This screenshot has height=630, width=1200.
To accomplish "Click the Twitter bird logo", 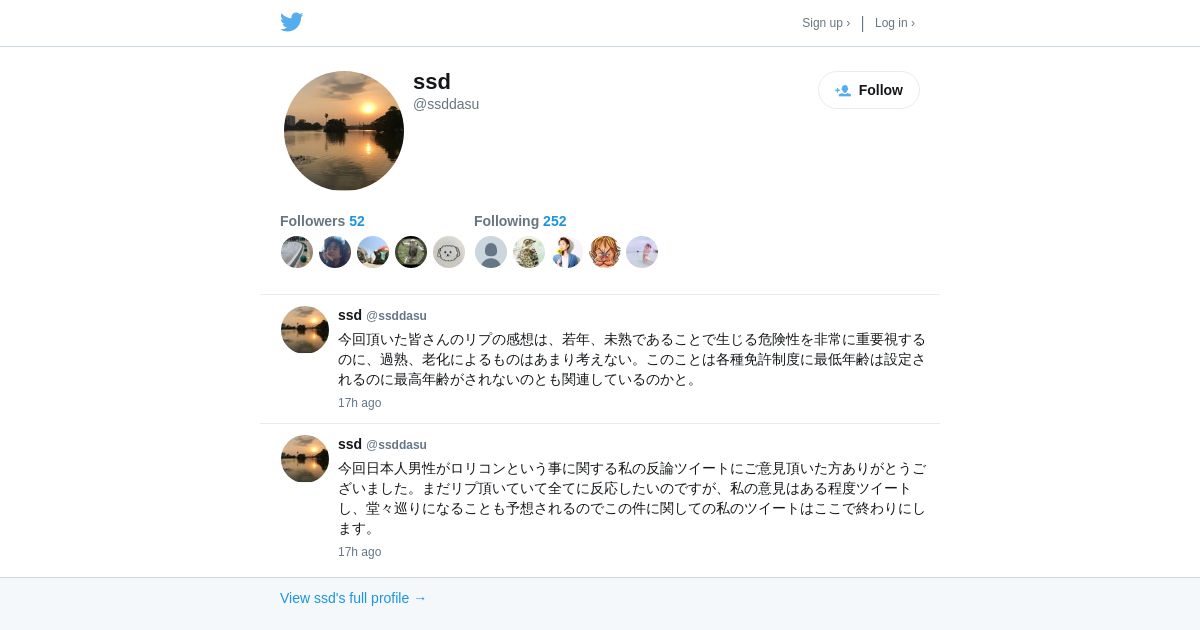I will (291, 22).
